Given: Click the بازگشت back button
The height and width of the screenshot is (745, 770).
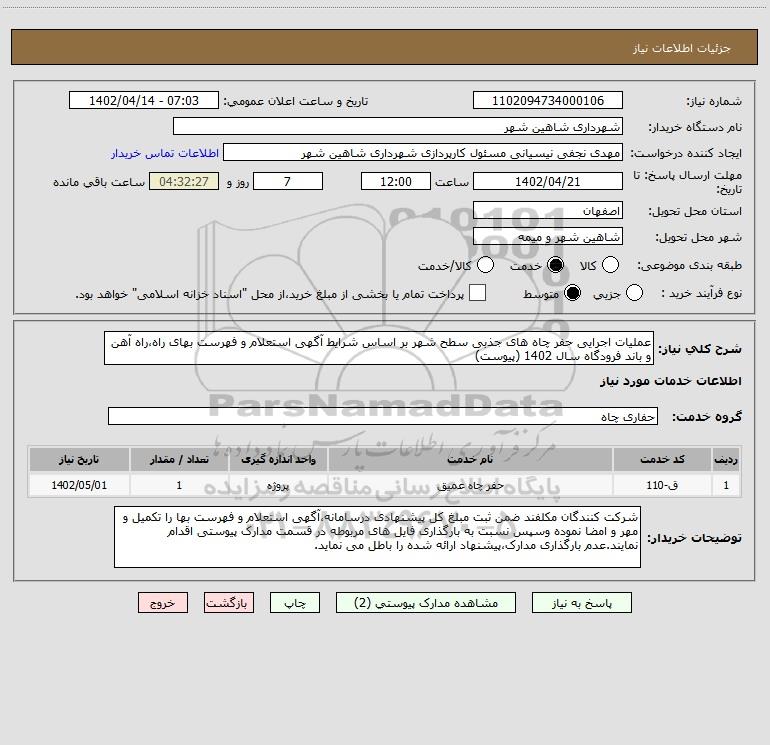Looking at the screenshot, I should pyautogui.click(x=229, y=603).
